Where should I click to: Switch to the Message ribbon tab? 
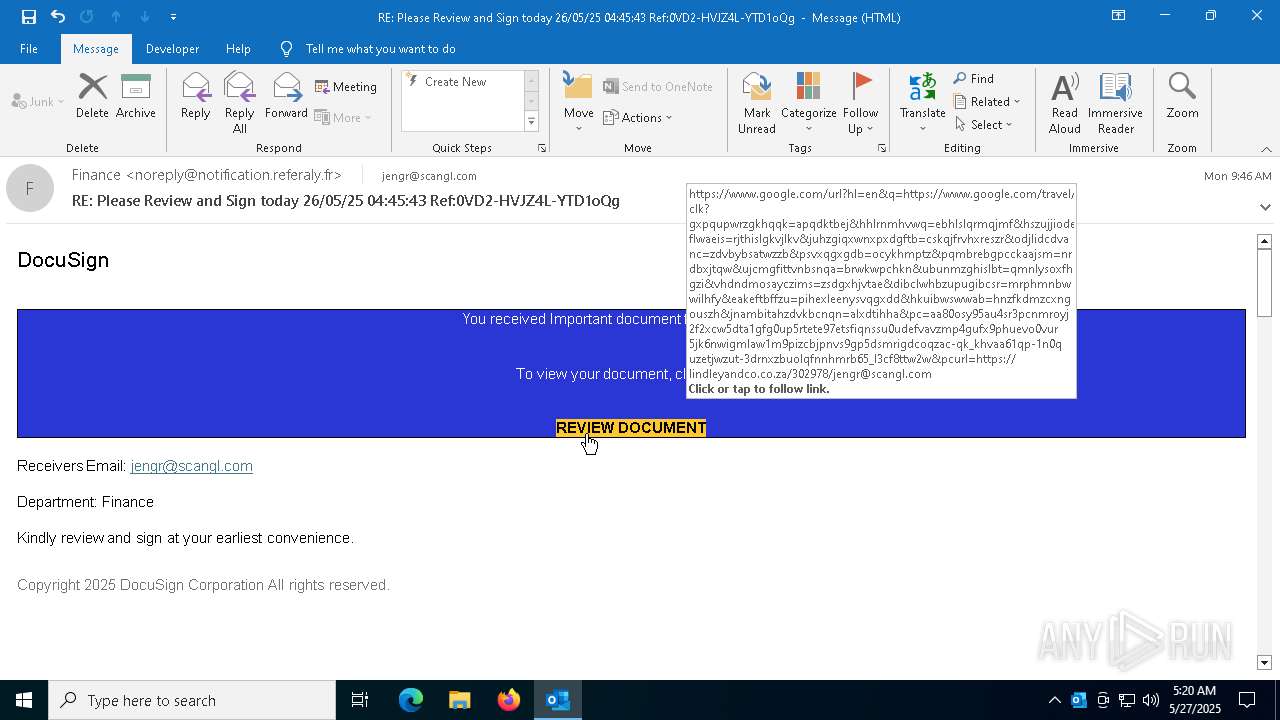96,49
